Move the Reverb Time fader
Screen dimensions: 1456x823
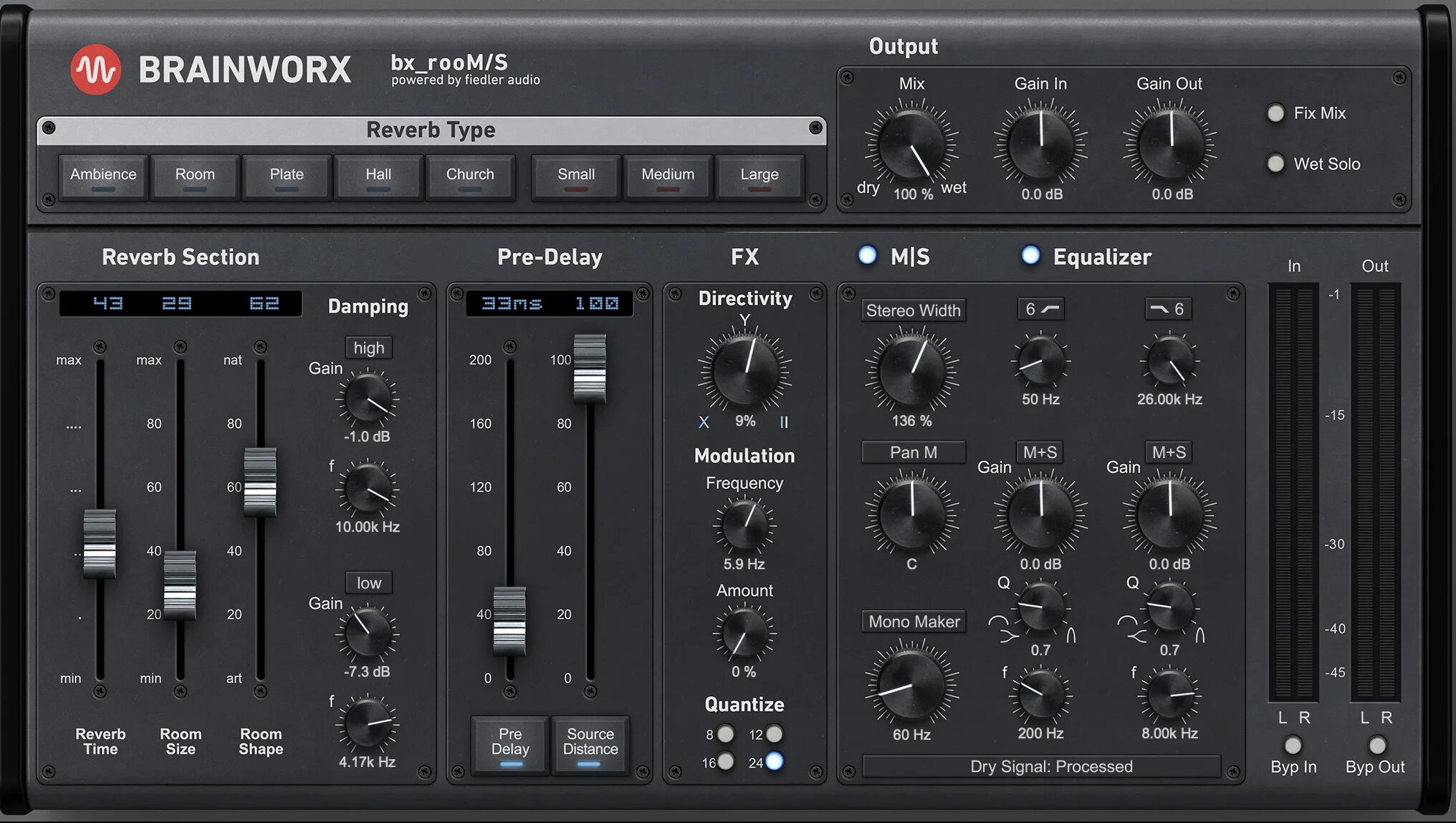(100, 543)
